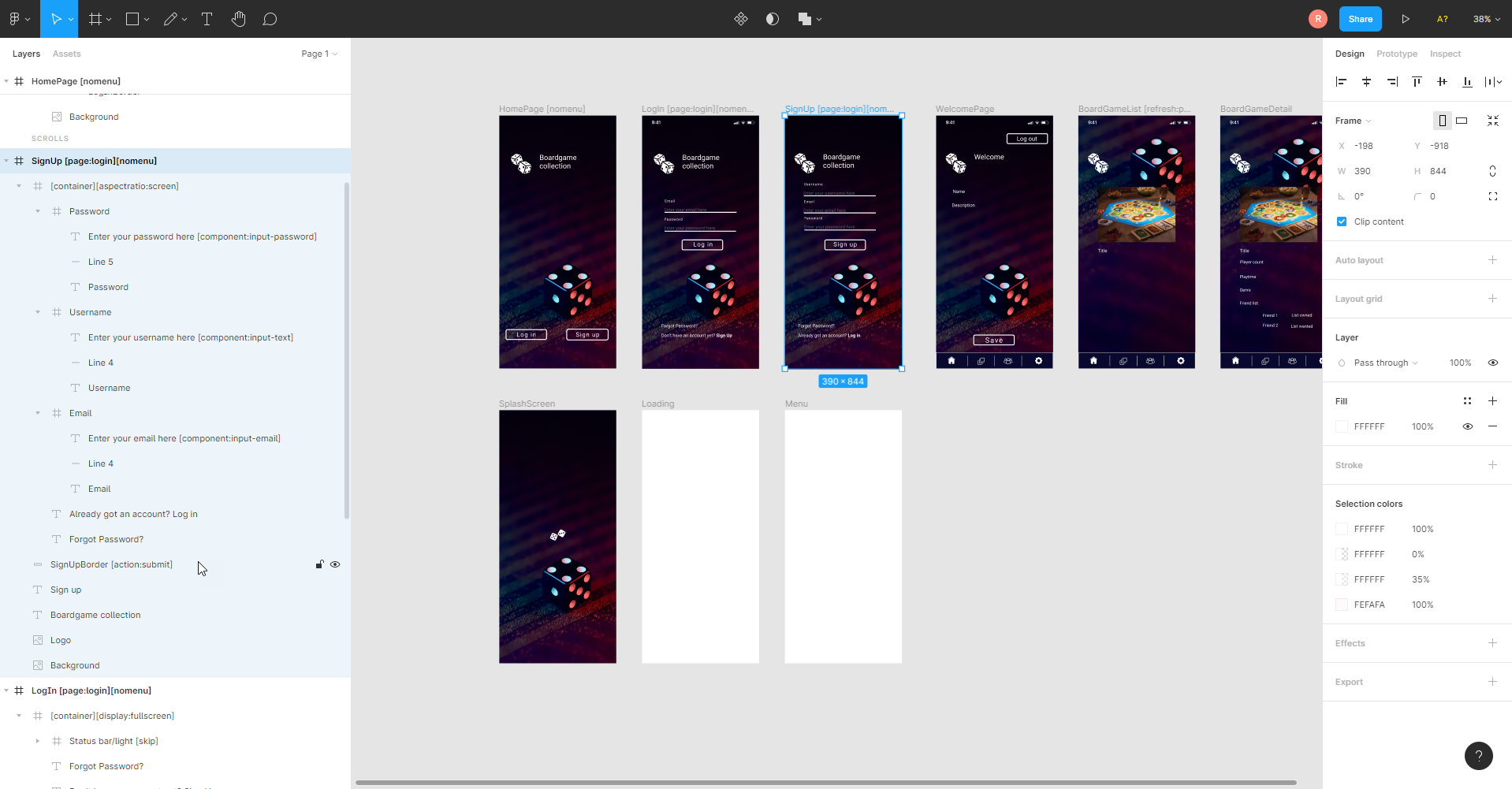
Task: Toggle Layer visibility eye in Design panel
Action: 1493,363
